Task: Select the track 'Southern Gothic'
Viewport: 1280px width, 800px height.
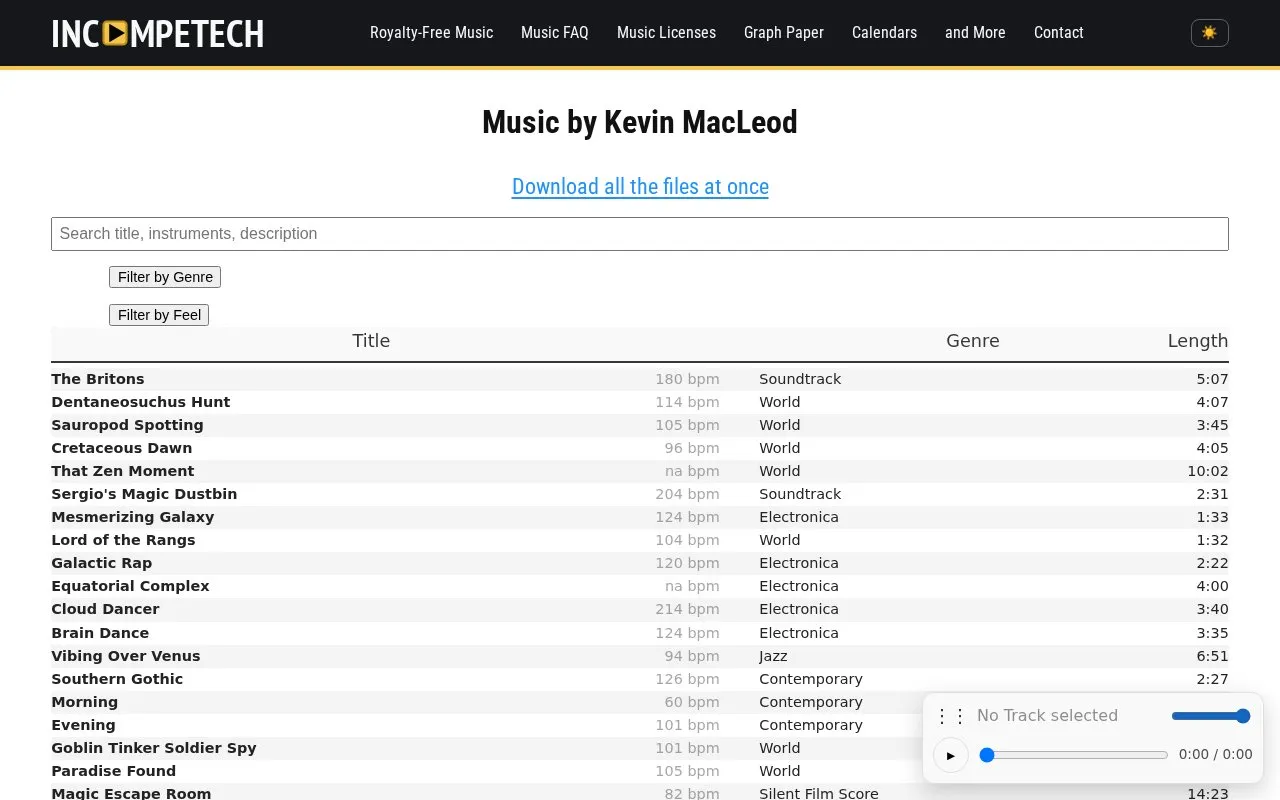Action: [x=118, y=679]
